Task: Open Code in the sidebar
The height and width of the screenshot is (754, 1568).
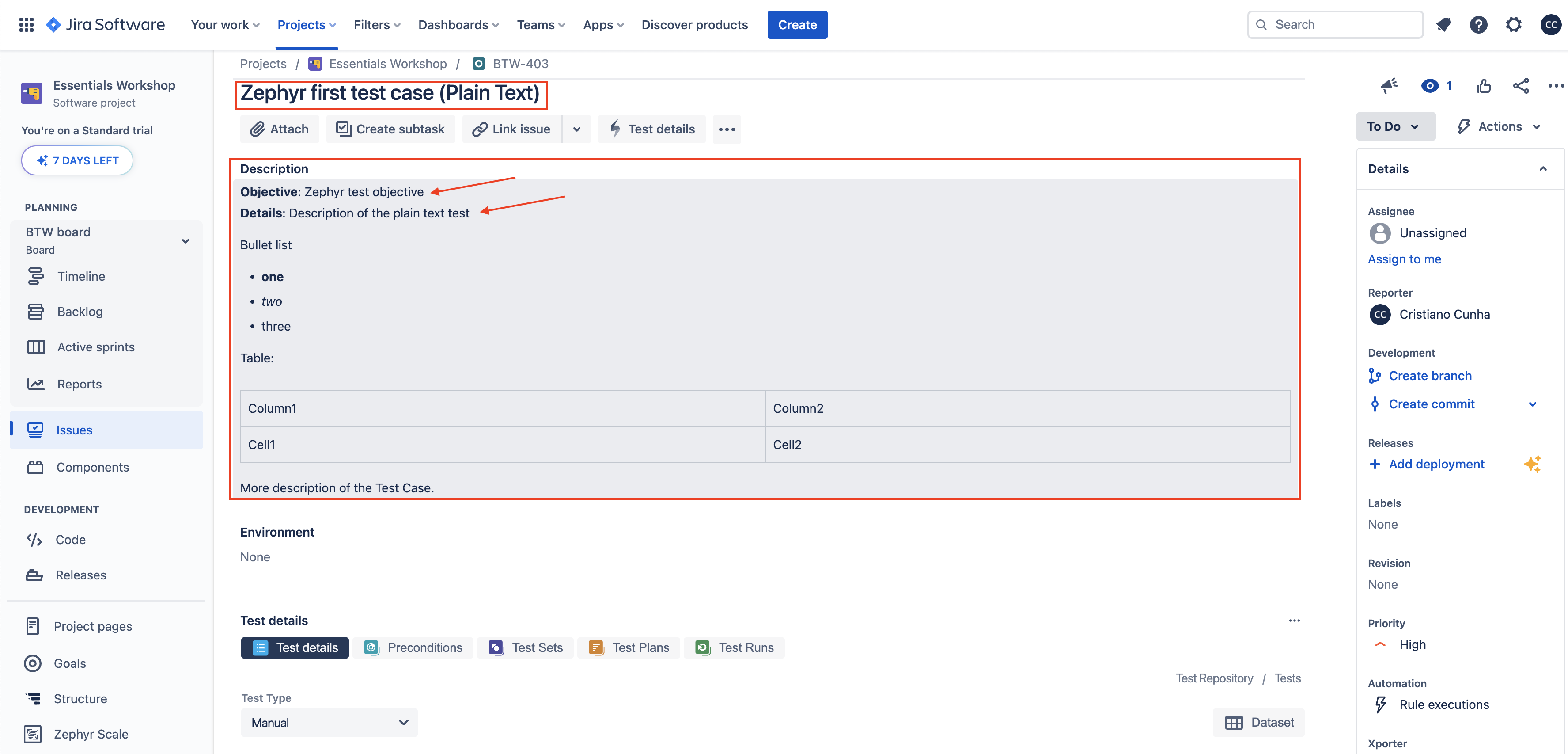Action: pyautogui.click(x=70, y=540)
